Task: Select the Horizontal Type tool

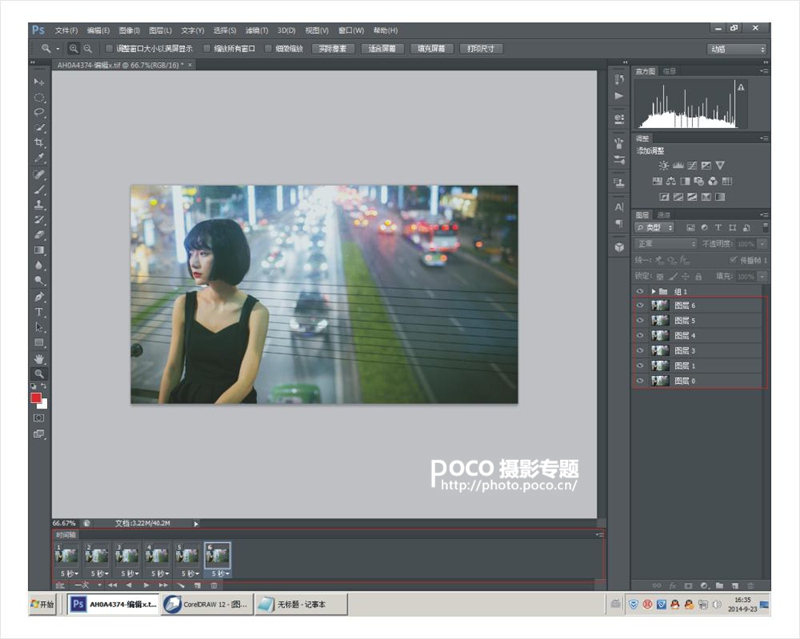Action: click(x=39, y=312)
